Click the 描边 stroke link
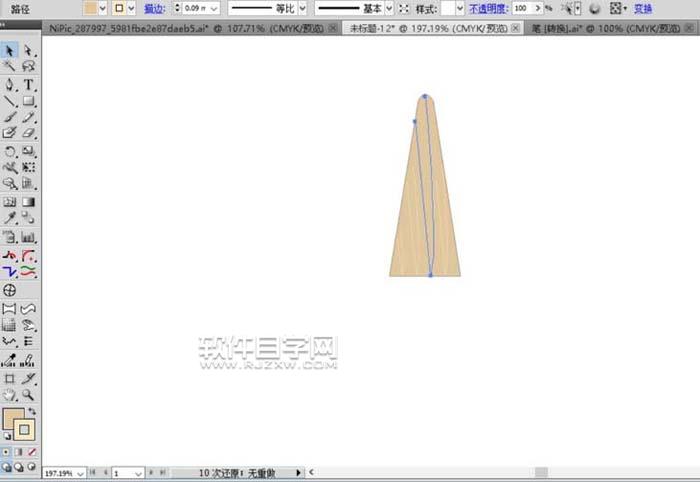 [154, 8]
